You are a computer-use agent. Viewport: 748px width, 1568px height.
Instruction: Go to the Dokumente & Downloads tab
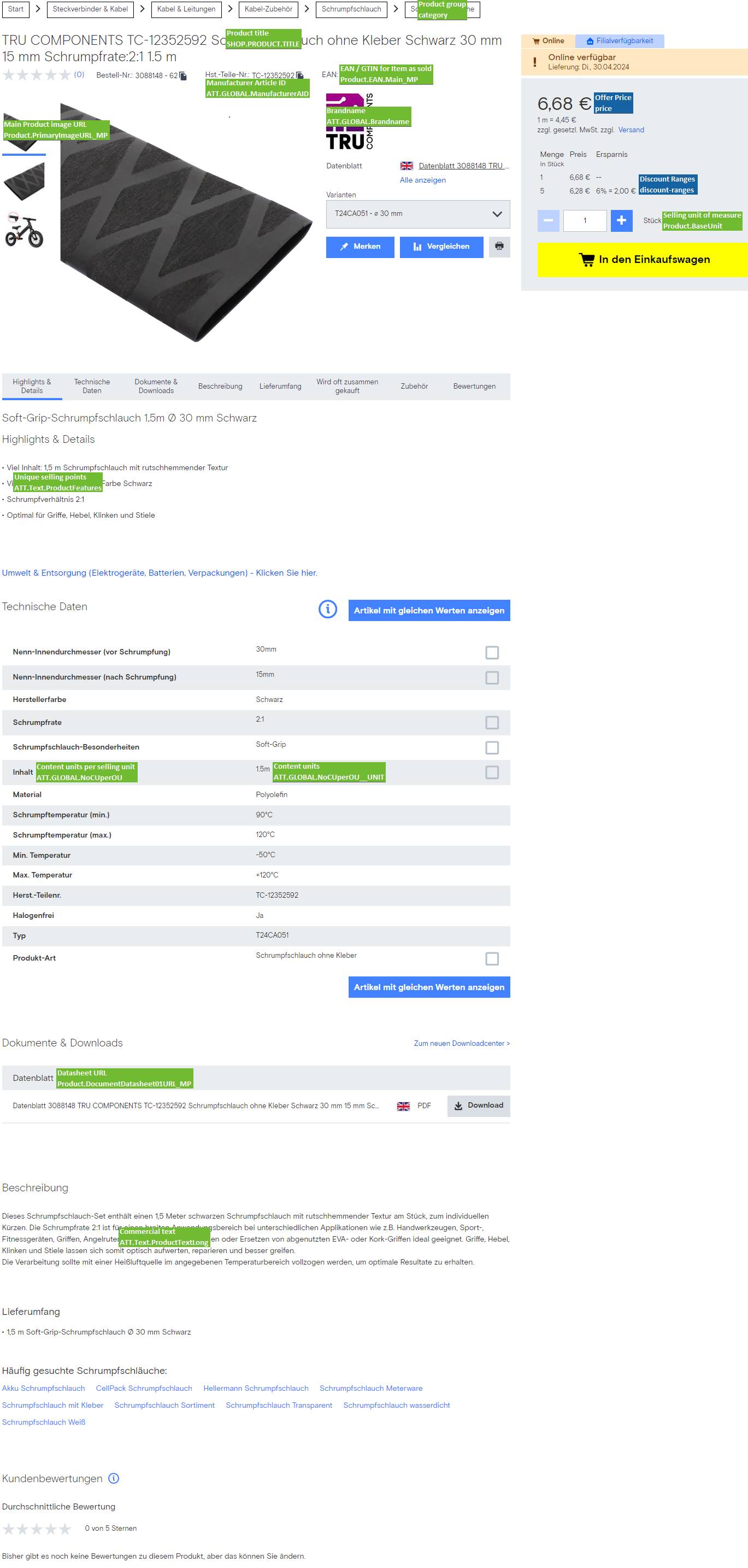tap(156, 387)
